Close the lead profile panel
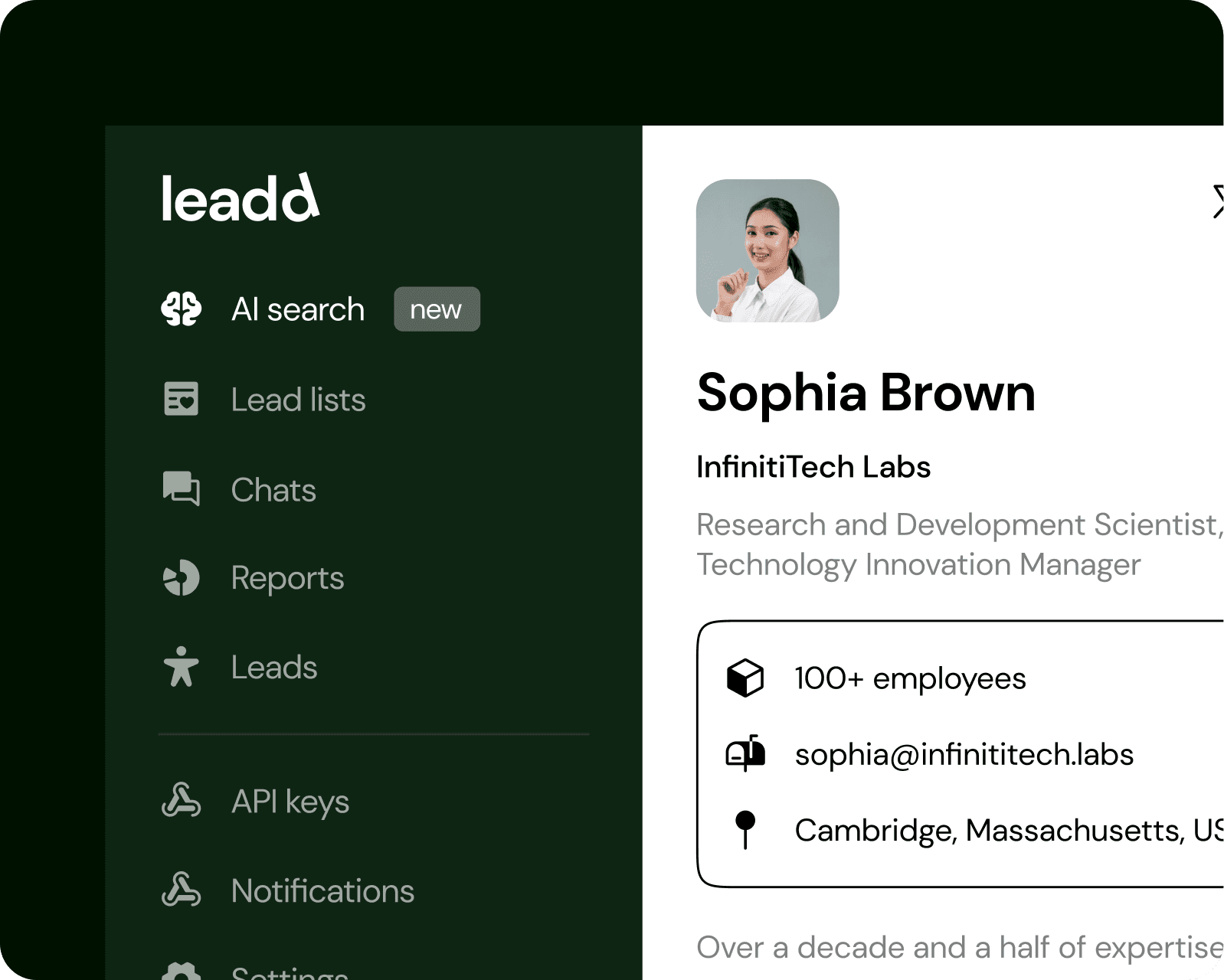This screenshot has width=1224, height=980. 1217,201
